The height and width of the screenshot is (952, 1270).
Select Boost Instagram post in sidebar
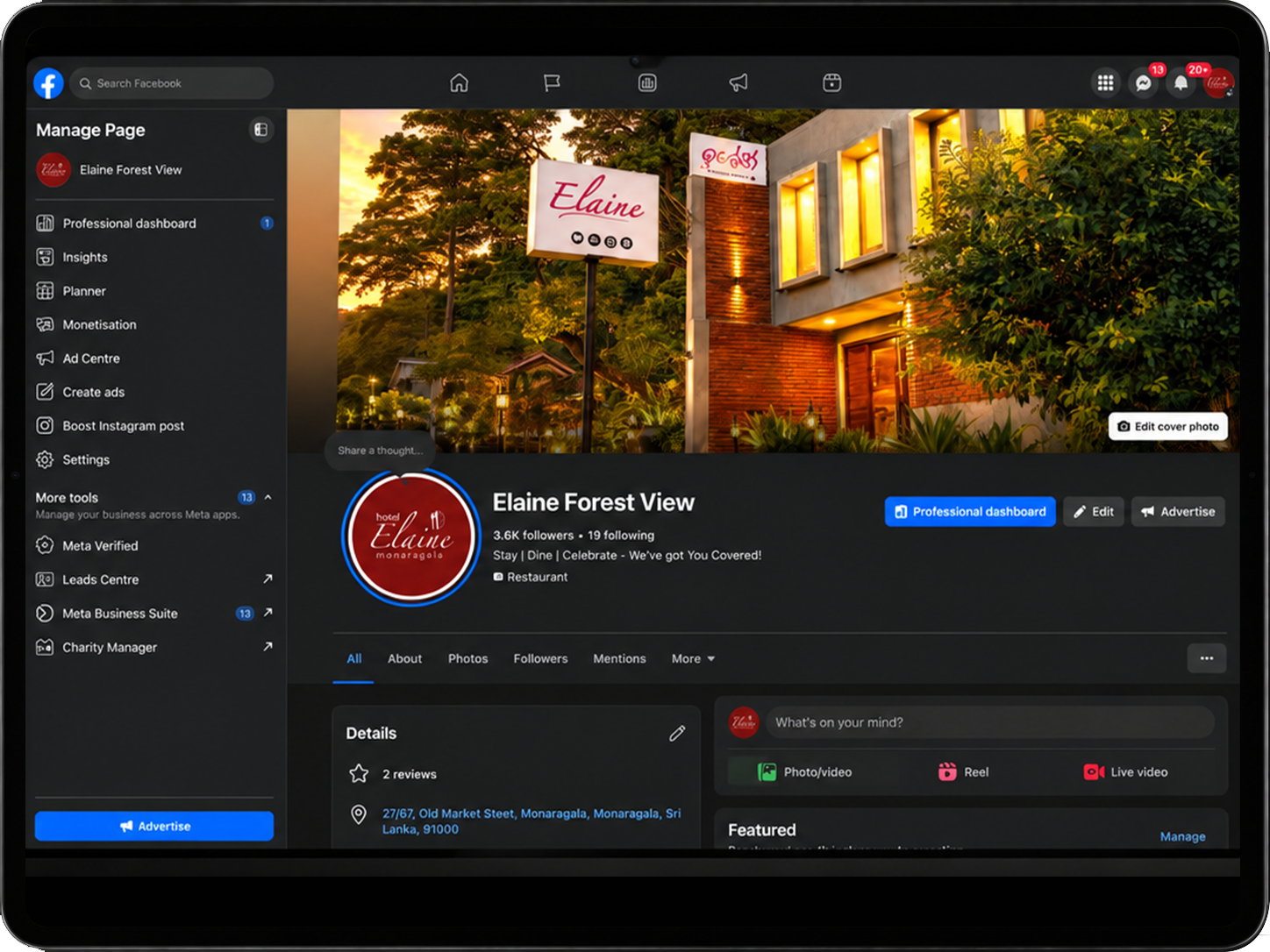point(154,426)
